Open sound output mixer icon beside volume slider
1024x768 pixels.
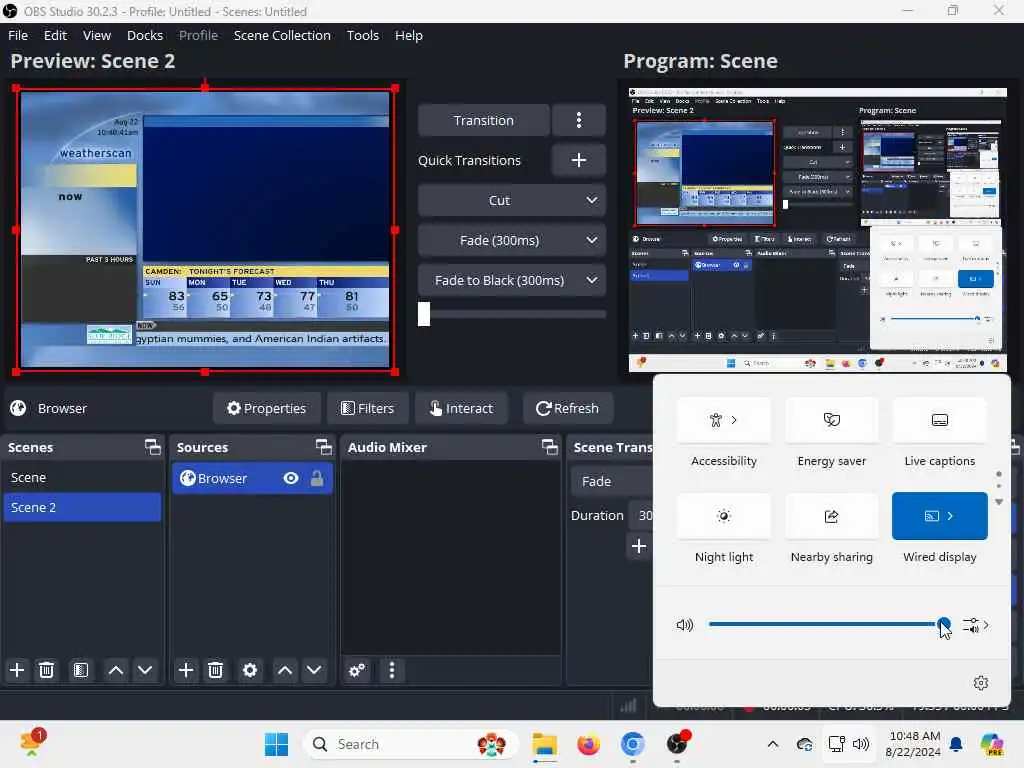pyautogui.click(x=976, y=625)
